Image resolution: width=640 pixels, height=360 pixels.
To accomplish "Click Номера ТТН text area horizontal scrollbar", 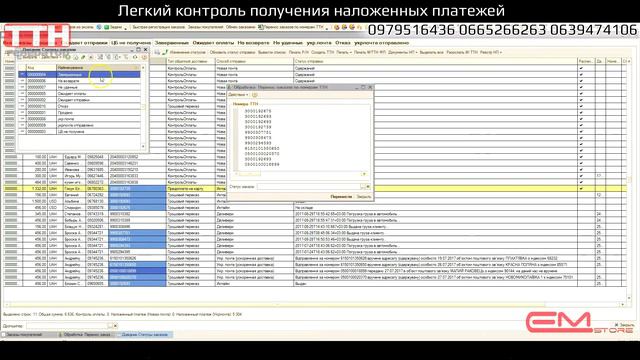I will pos(250,174).
